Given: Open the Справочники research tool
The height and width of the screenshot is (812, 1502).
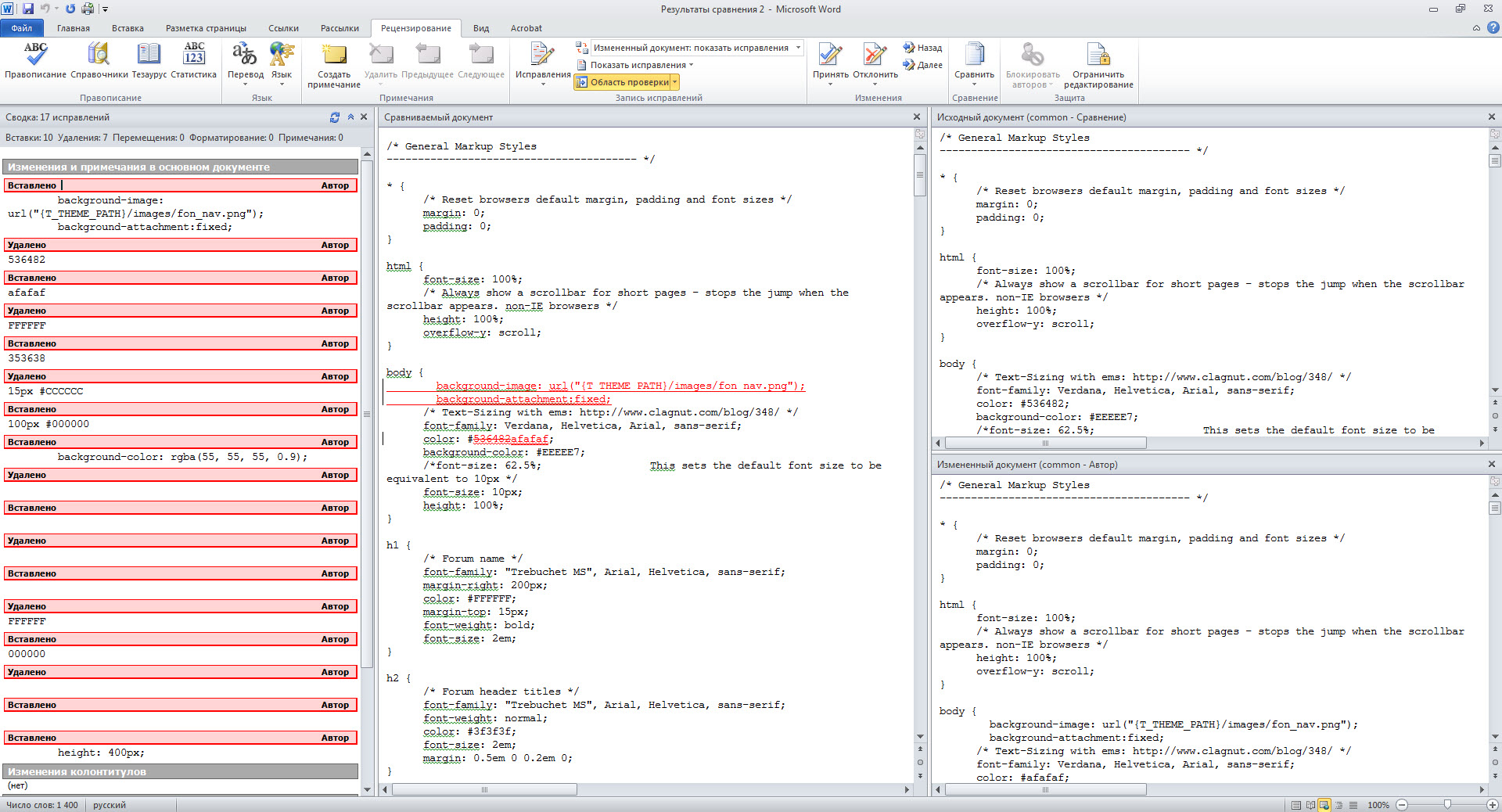Looking at the screenshot, I should coord(99,56).
